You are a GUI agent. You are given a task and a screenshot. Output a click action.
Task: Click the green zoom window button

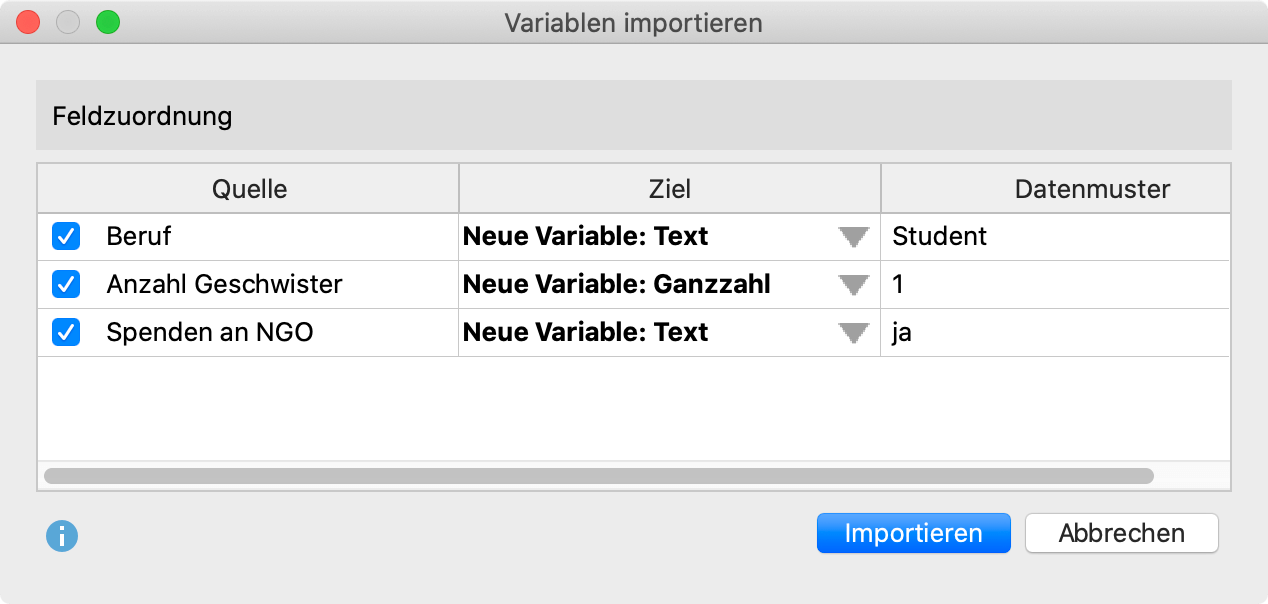[x=107, y=22]
